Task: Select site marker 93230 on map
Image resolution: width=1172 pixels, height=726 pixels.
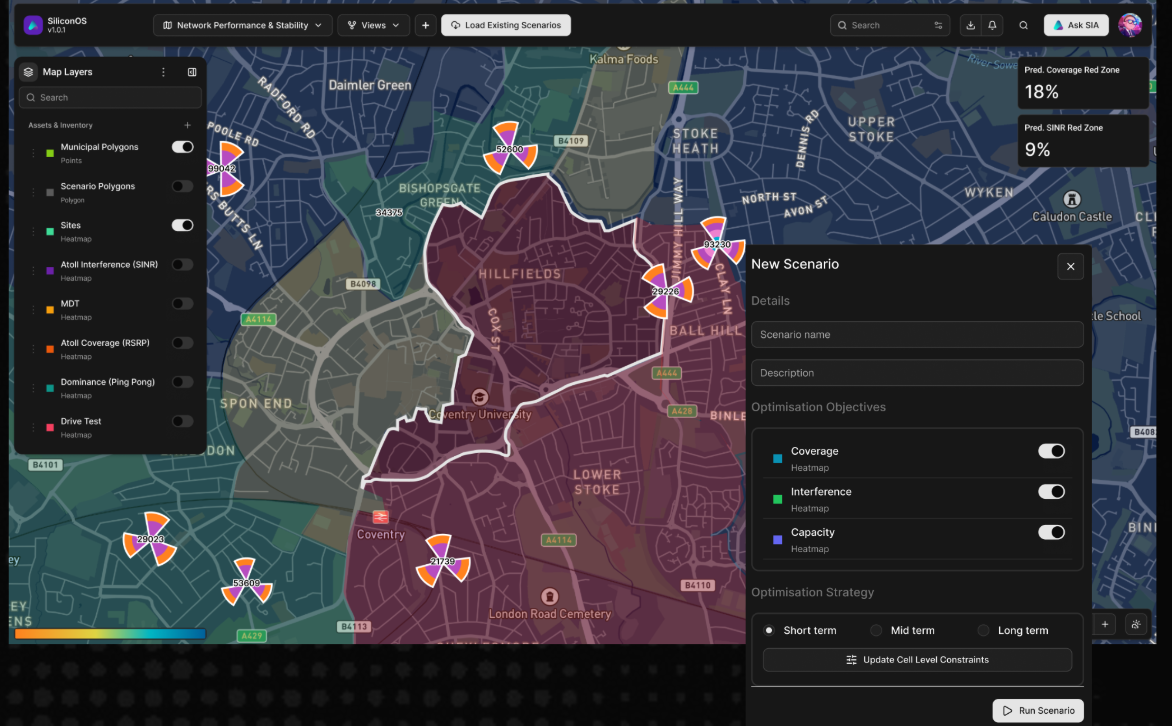Action: click(x=717, y=244)
